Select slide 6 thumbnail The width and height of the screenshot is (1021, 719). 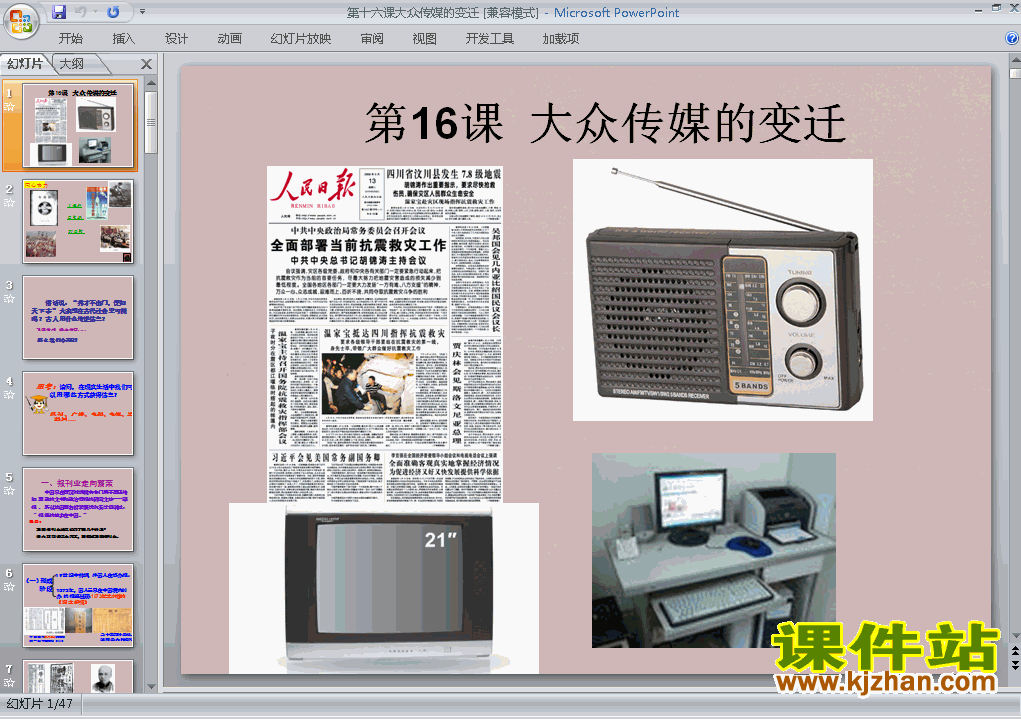(x=78, y=605)
